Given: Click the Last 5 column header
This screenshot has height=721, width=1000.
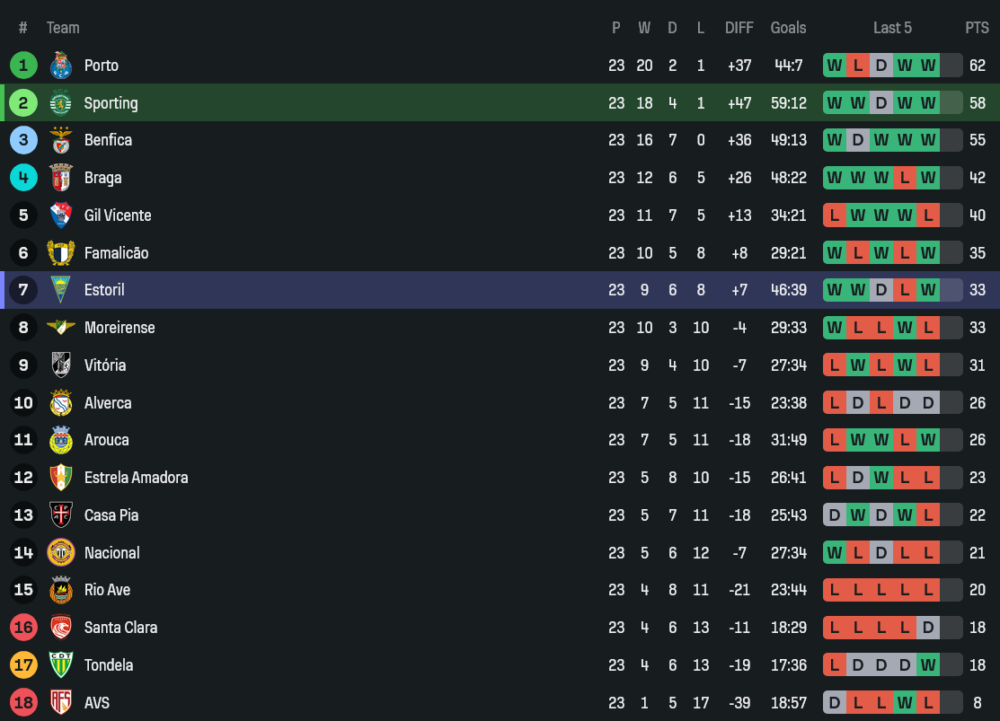Looking at the screenshot, I should (892, 28).
